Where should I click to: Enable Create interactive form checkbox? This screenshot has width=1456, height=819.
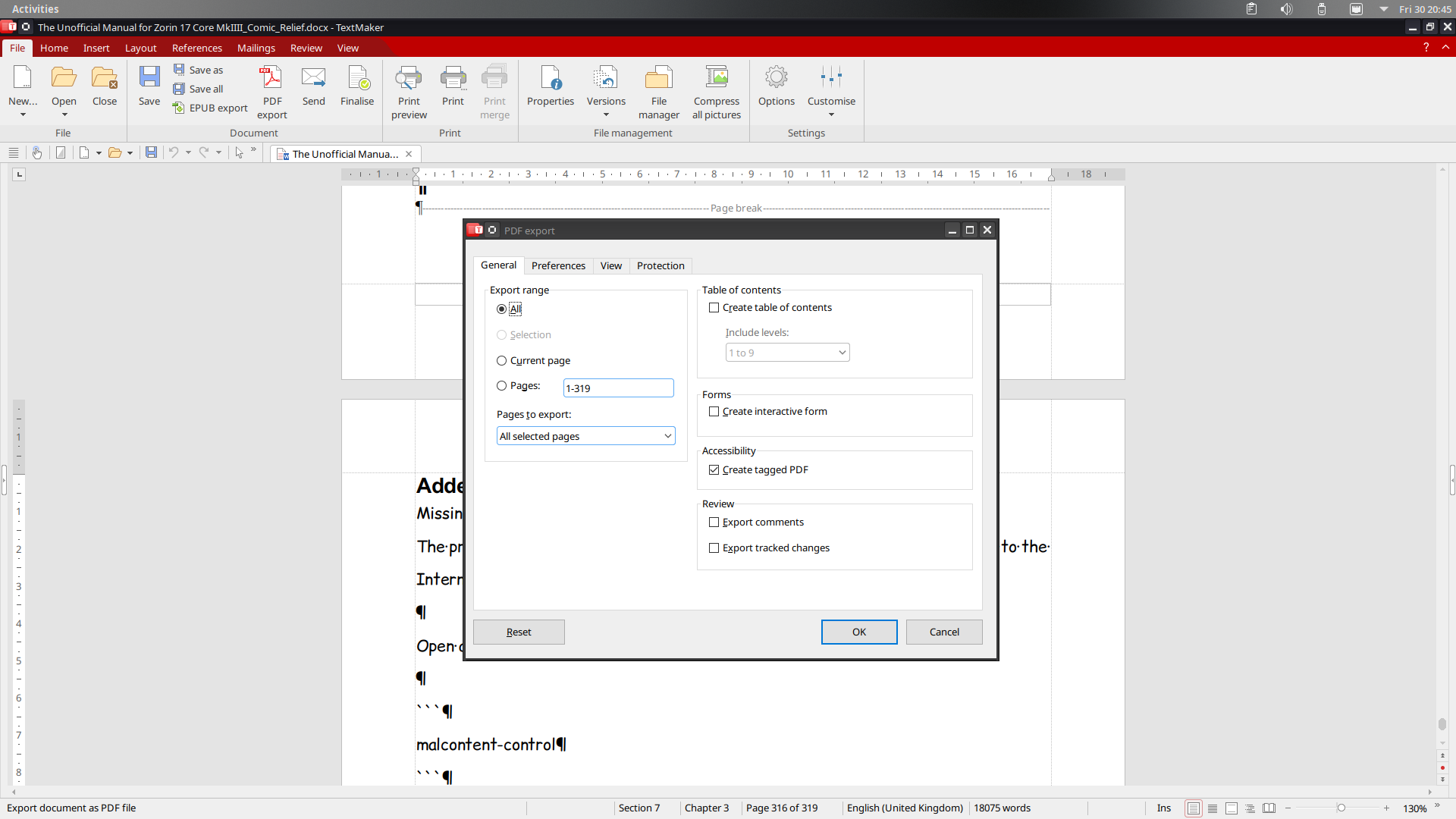pyautogui.click(x=714, y=412)
